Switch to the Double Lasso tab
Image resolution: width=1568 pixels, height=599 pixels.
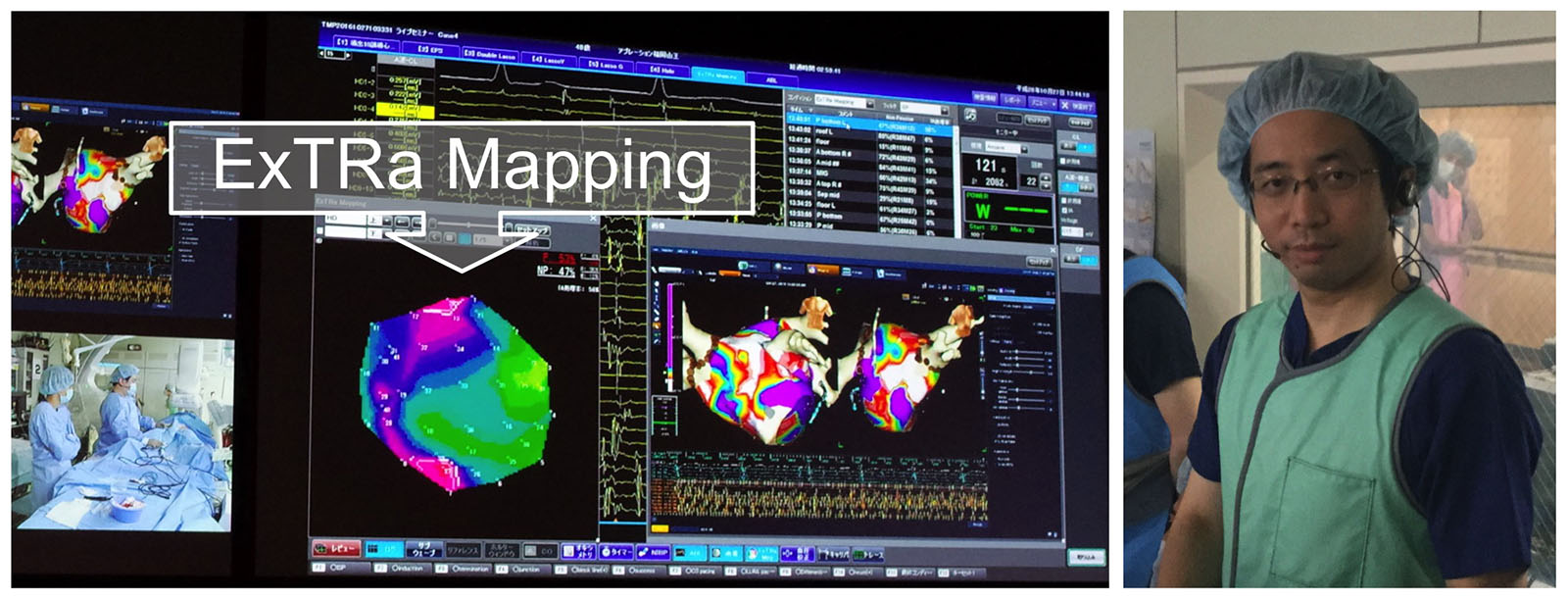click(x=489, y=56)
